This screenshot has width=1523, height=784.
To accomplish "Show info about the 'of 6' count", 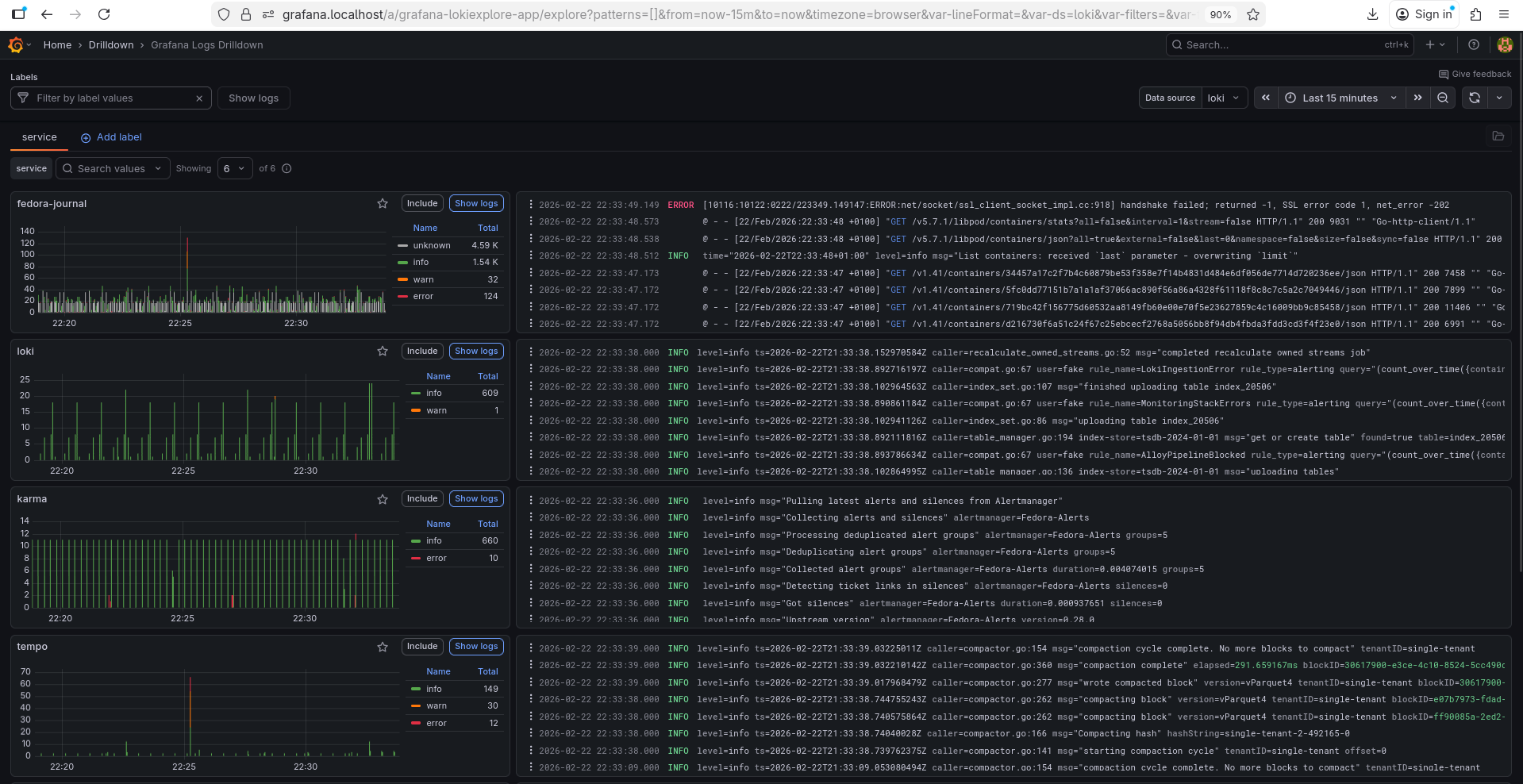I will coord(287,168).
